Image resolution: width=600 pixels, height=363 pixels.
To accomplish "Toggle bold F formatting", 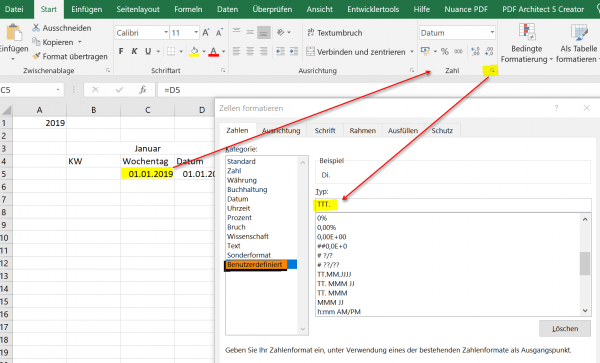I will [121, 51].
